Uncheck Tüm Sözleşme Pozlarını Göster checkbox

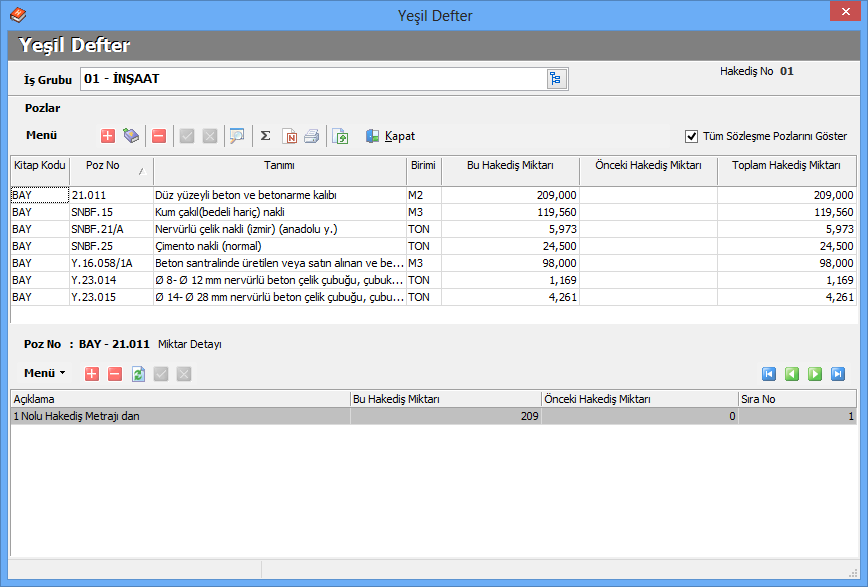tap(691, 136)
